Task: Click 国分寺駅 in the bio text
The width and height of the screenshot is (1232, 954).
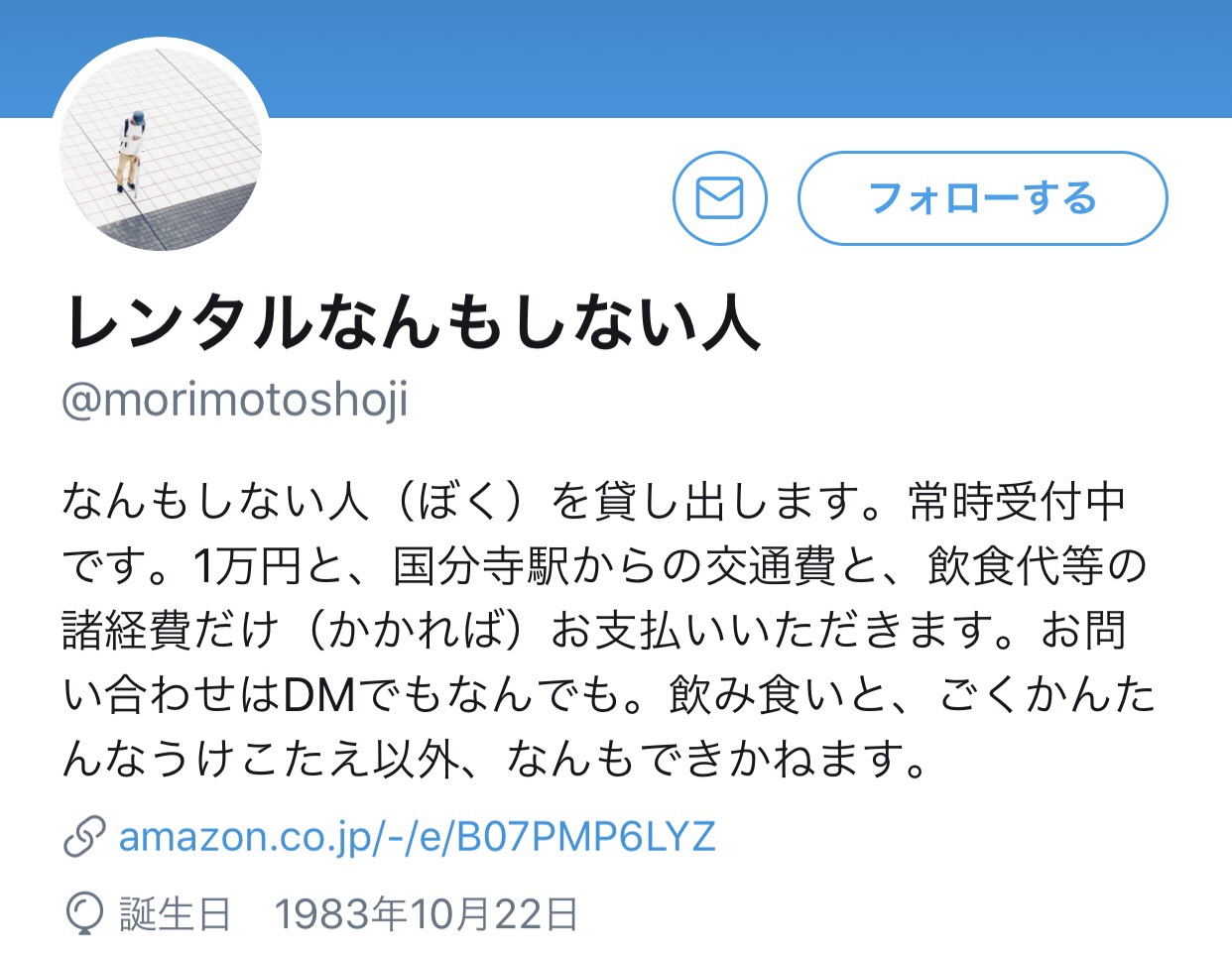Action: coord(480,566)
